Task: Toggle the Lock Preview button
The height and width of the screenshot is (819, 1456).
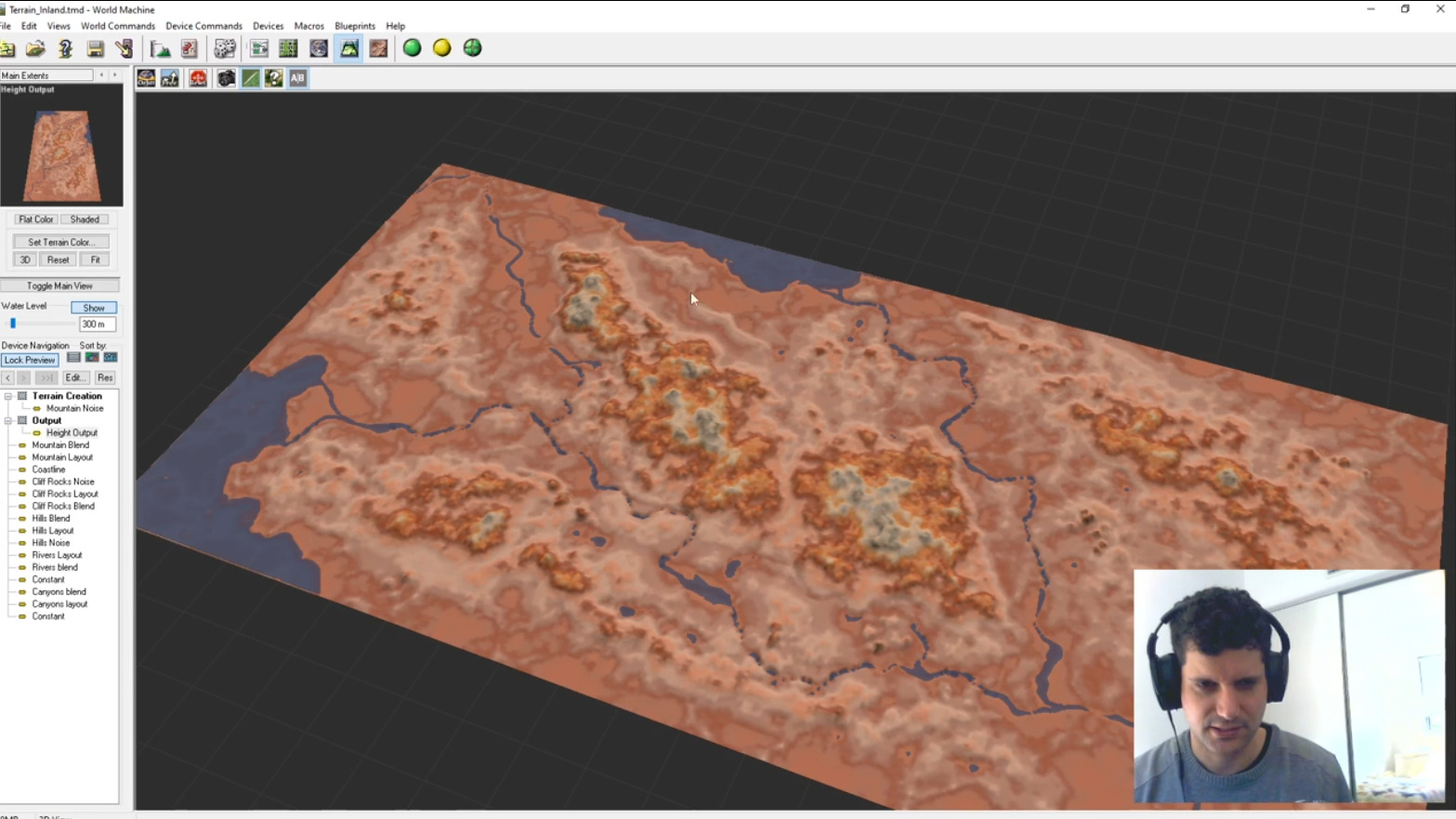Action: point(30,360)
